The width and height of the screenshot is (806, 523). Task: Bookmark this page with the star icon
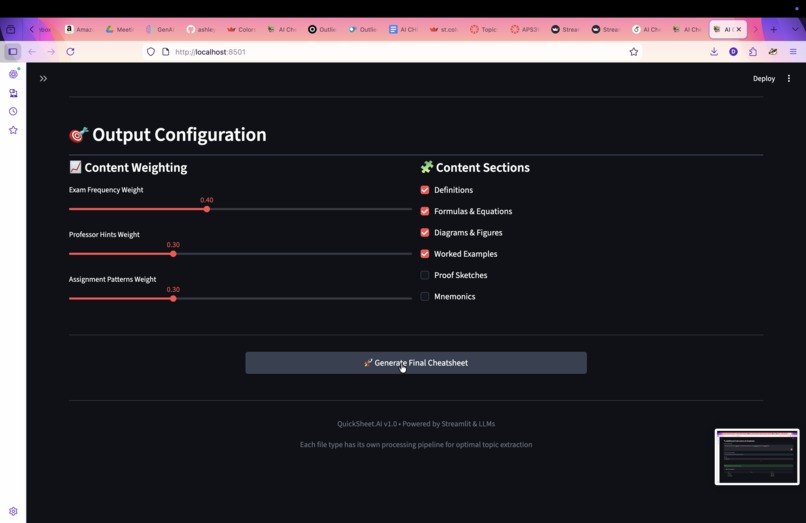tap(633, 51)
